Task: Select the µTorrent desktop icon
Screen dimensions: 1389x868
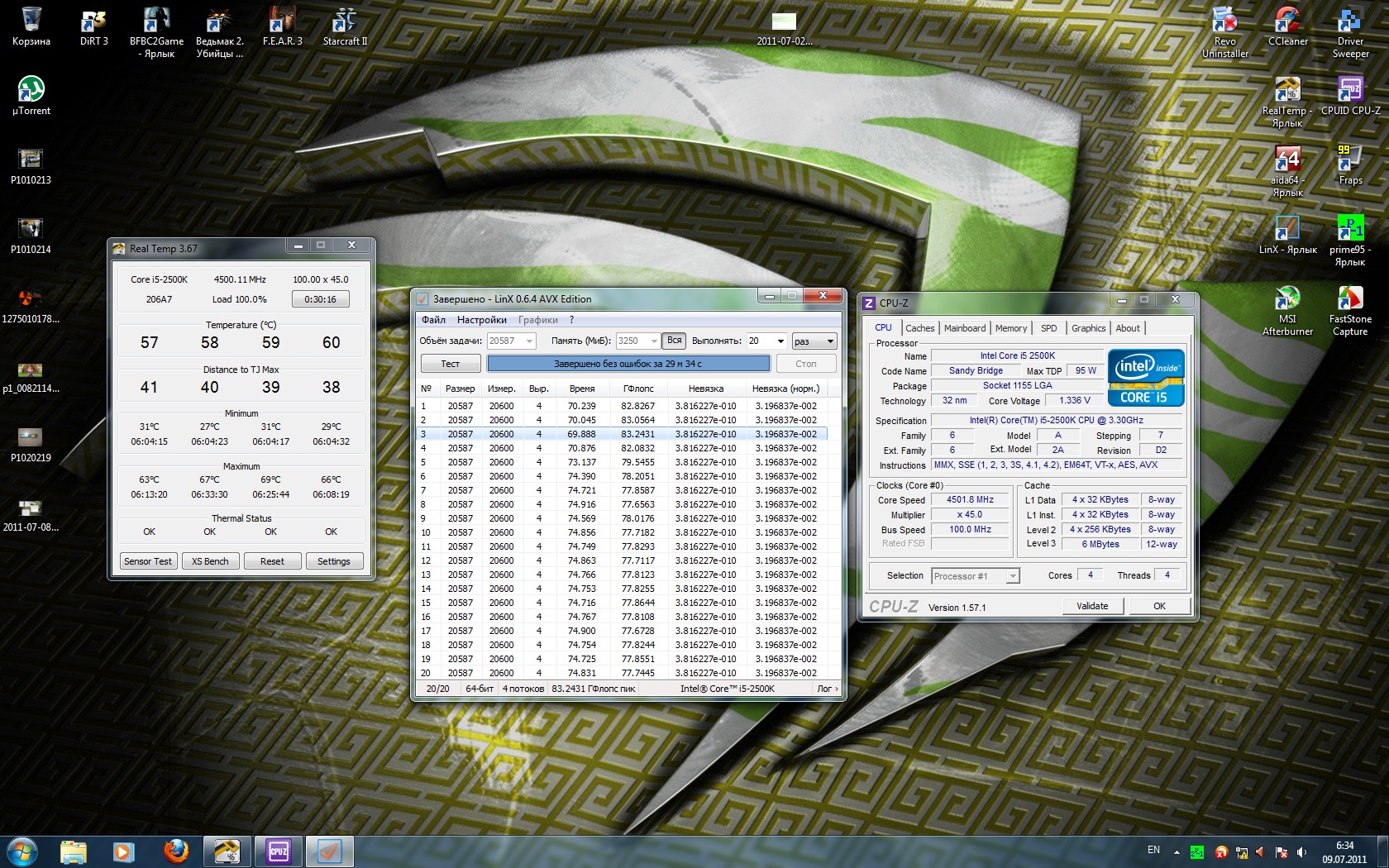Action: (x=31, y=95)
